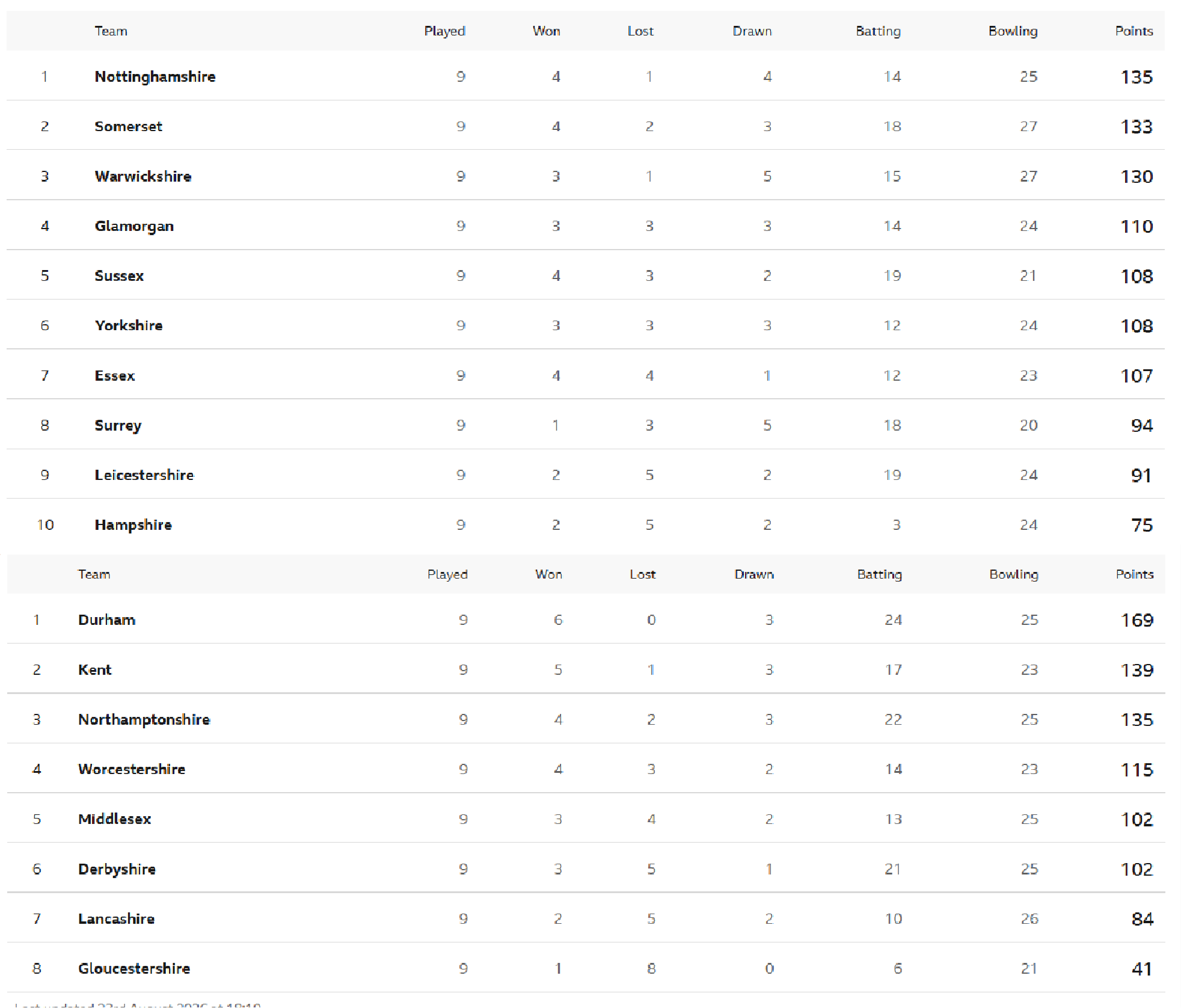
Task: Select the Somerset team name
Action: tap(128, 126)
